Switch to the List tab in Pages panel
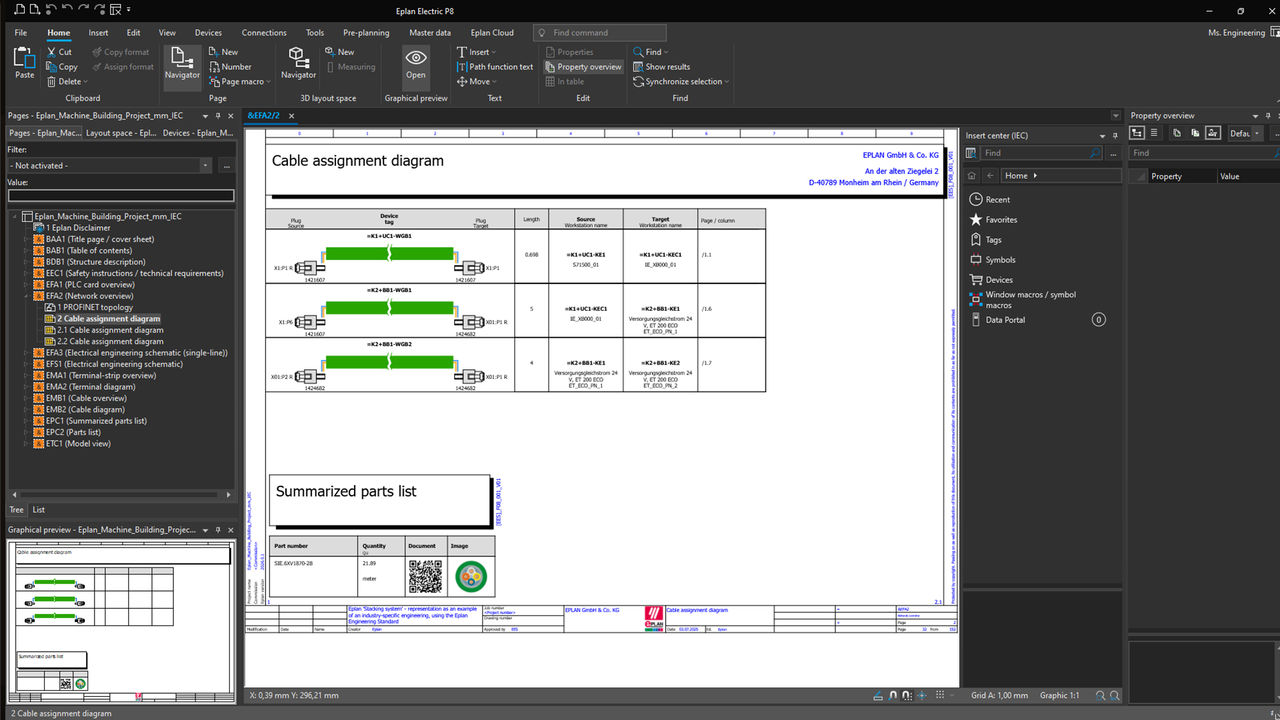Viewport: 1280px width, 720px height. pos(39,510)
